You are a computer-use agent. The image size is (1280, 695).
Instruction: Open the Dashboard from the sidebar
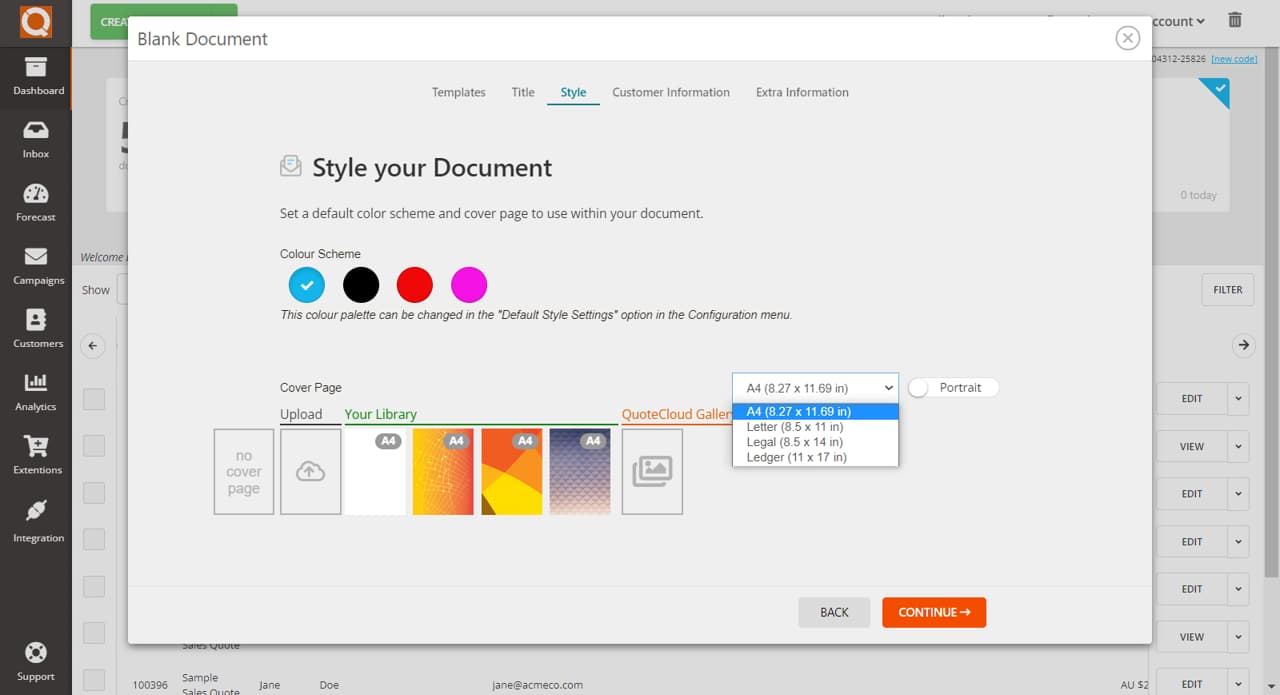pos(36,78)
